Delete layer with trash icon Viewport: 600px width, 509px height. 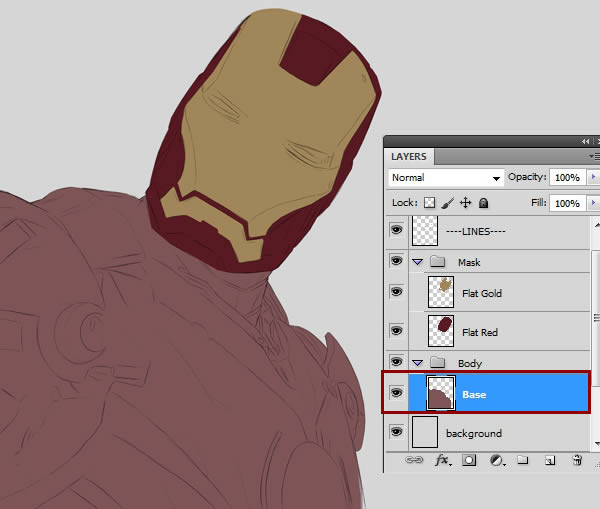point(577,460)
